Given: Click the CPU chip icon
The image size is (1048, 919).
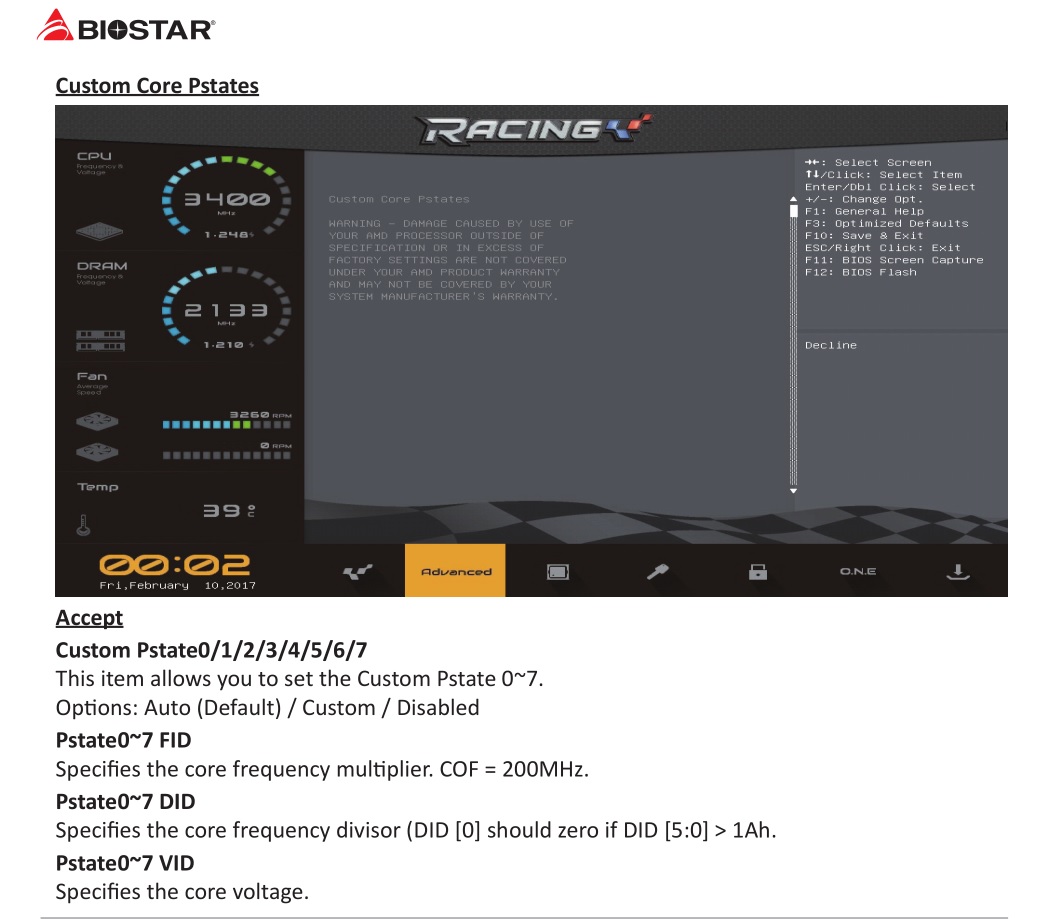Looking at the screenshot, I should click(x=100, y=231).
